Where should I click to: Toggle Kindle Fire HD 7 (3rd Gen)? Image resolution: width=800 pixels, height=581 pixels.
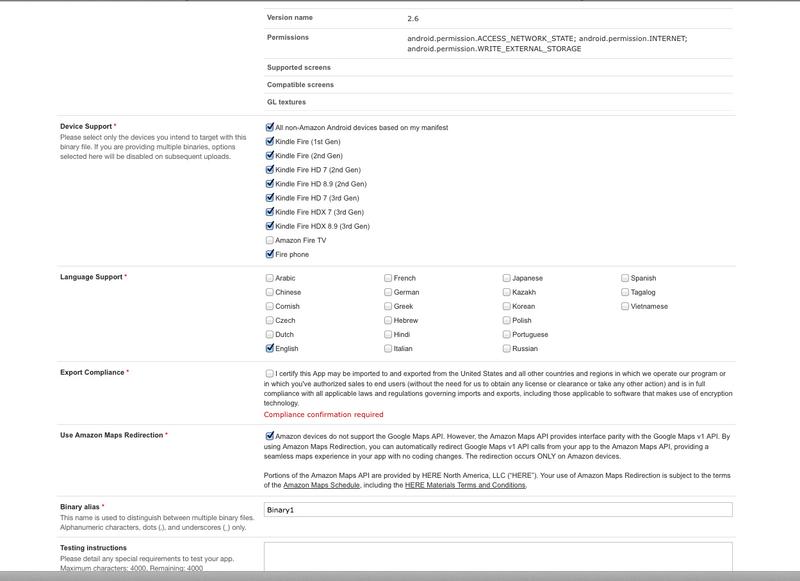click(x=270, y=197)
